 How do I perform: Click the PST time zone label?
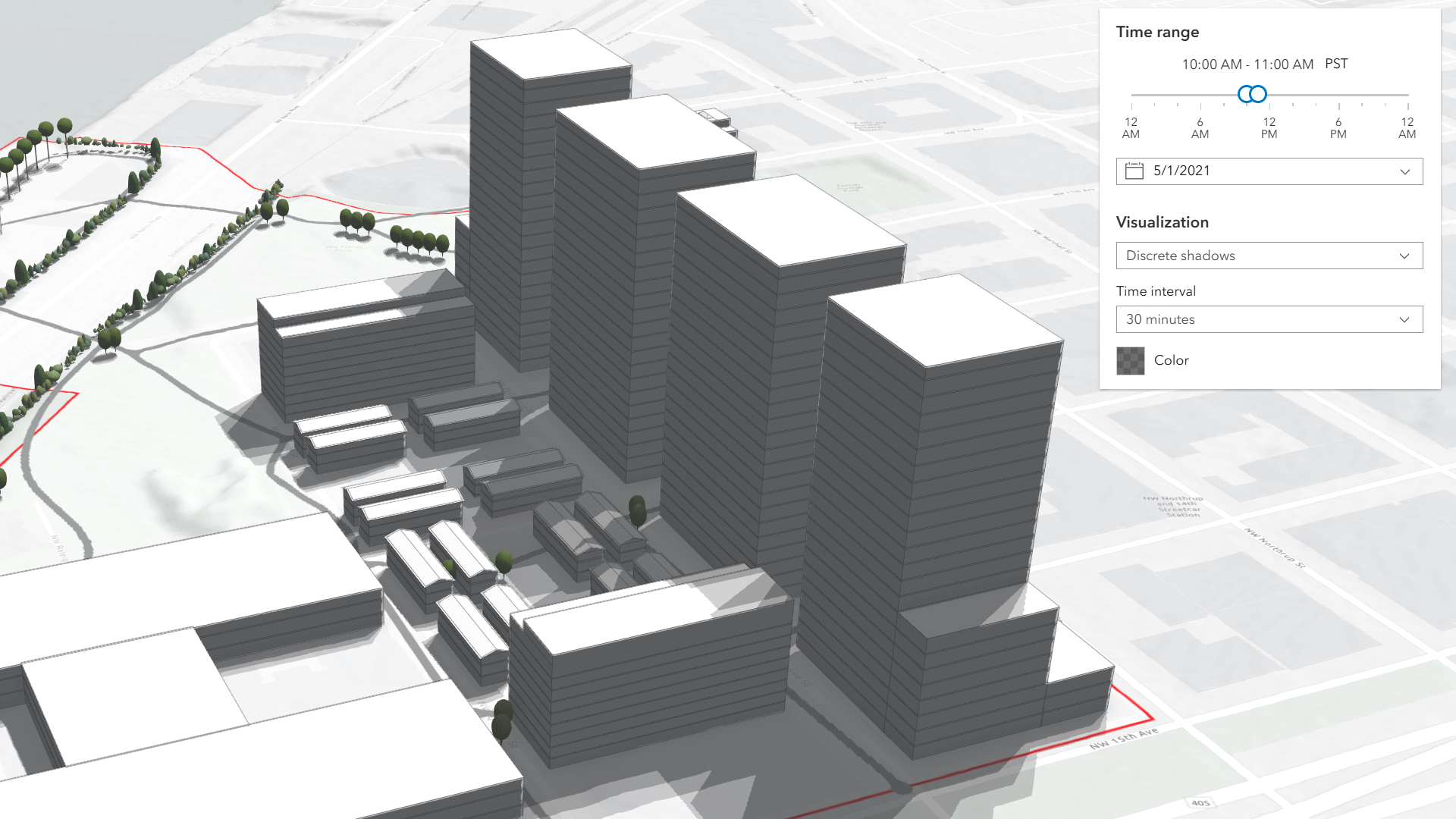pyautogui.click(x=1335, y=64)
